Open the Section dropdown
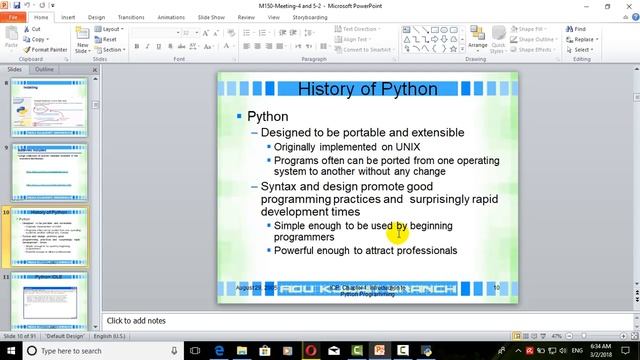This screenshot has height=360, width=640. pos(110,49)
